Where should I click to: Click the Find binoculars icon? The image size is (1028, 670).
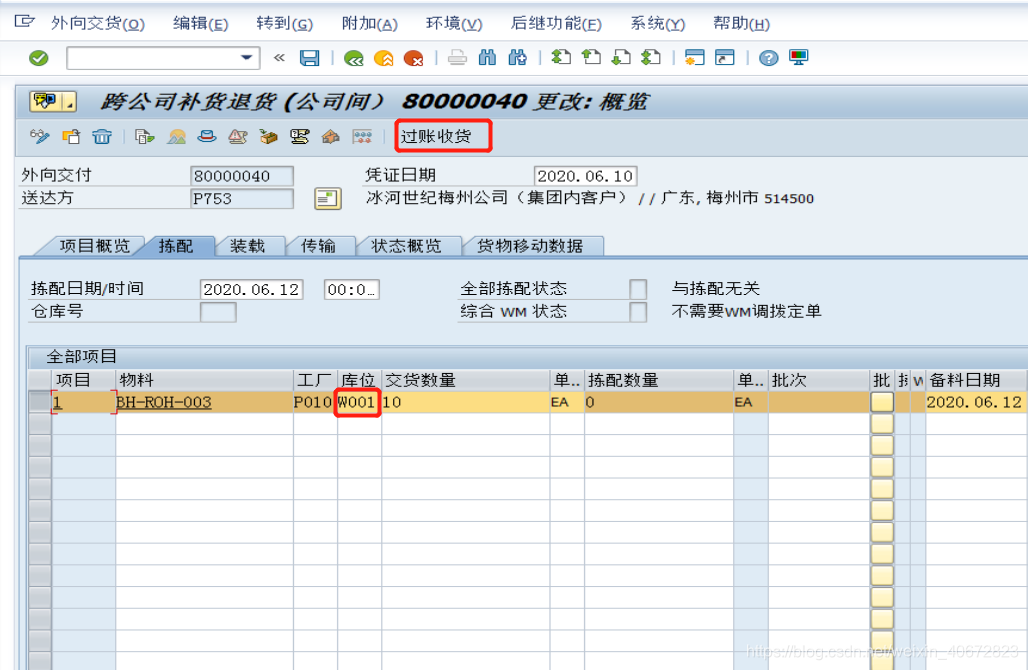pyautogui.click(x=487, y=58)
